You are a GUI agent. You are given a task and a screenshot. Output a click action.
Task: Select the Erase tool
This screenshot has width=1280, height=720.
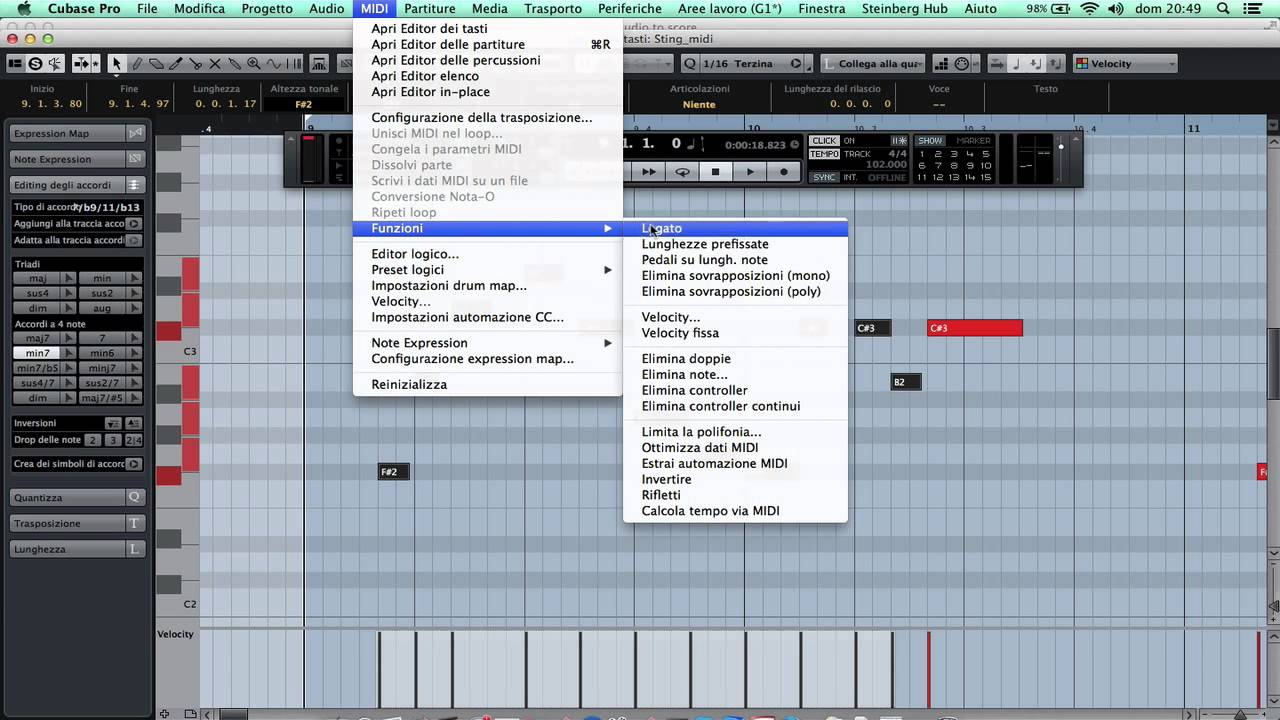click(155, 64)
